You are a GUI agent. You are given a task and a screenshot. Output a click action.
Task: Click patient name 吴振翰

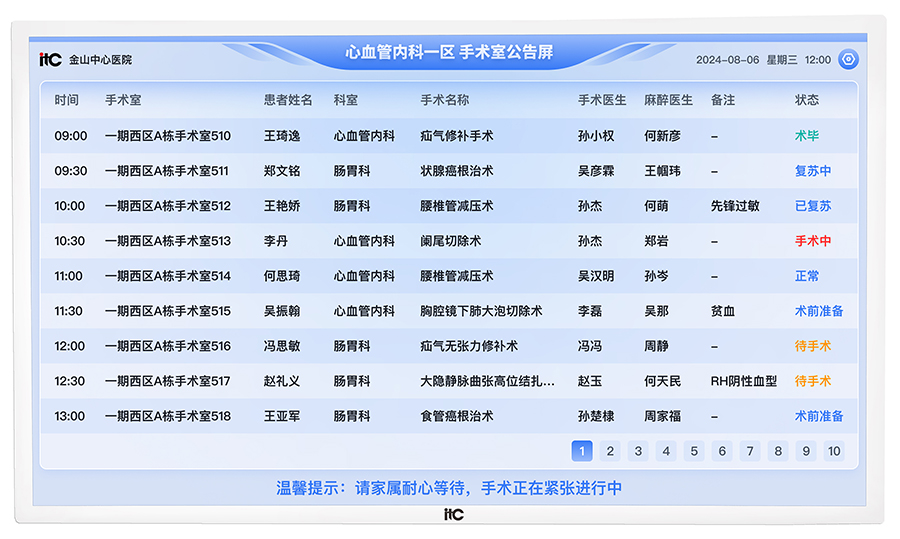(x=282, y=311)
